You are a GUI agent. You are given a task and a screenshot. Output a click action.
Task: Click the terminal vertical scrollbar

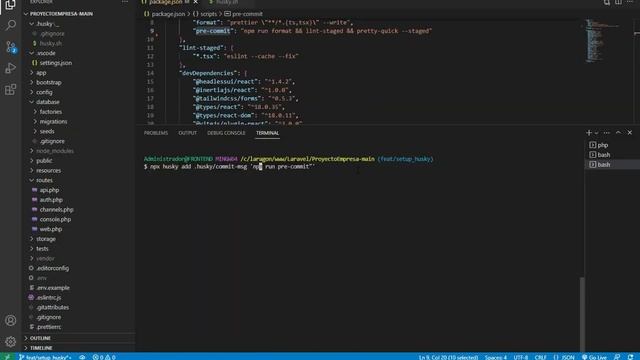[582, 314]
